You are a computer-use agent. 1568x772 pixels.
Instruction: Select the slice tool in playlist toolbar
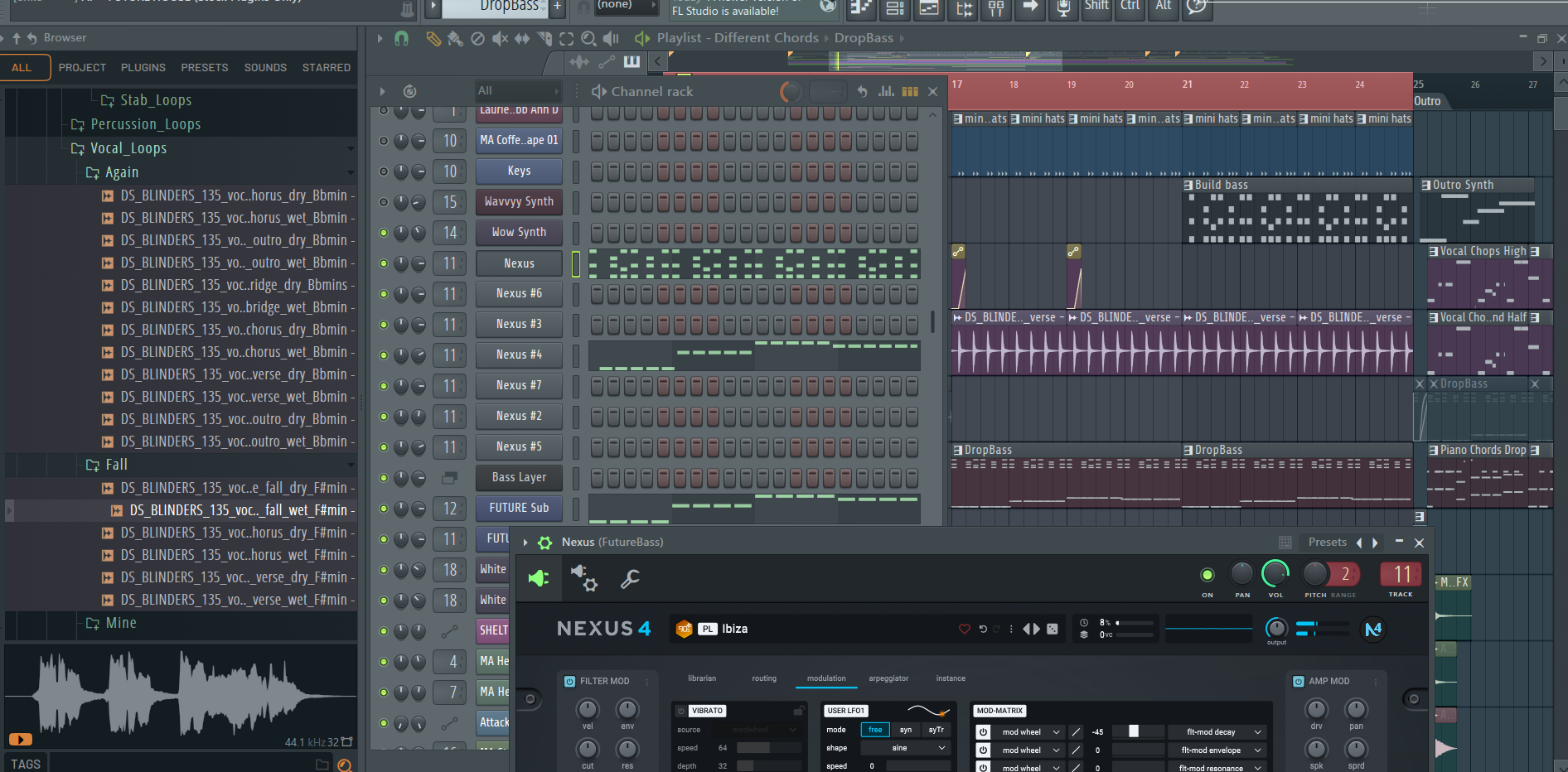pos(544,38)
